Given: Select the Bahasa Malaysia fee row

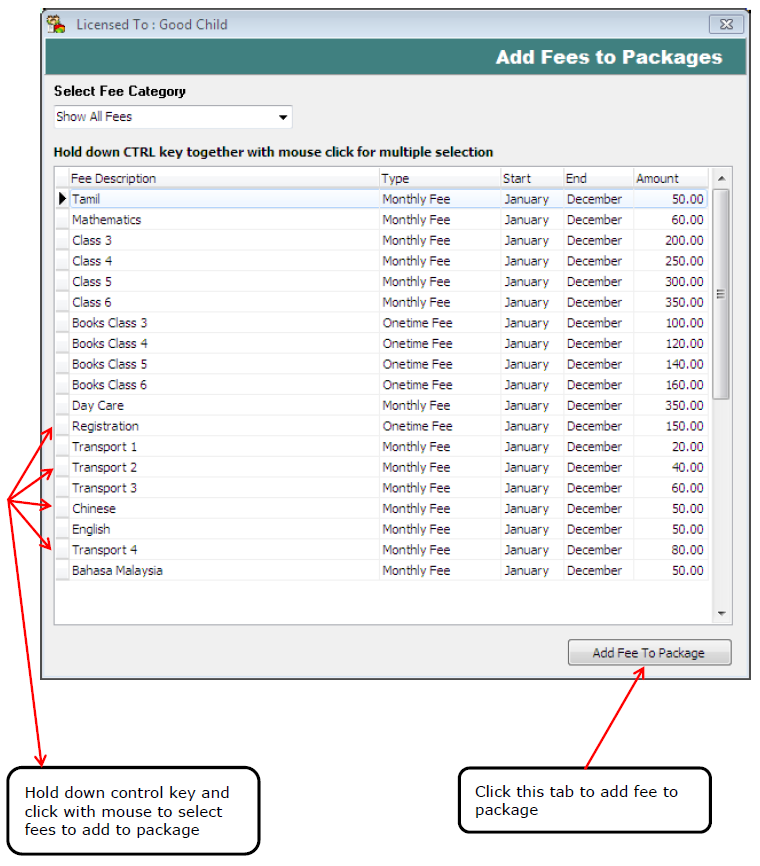Looking at the screenshot, I should coord(224,571).
